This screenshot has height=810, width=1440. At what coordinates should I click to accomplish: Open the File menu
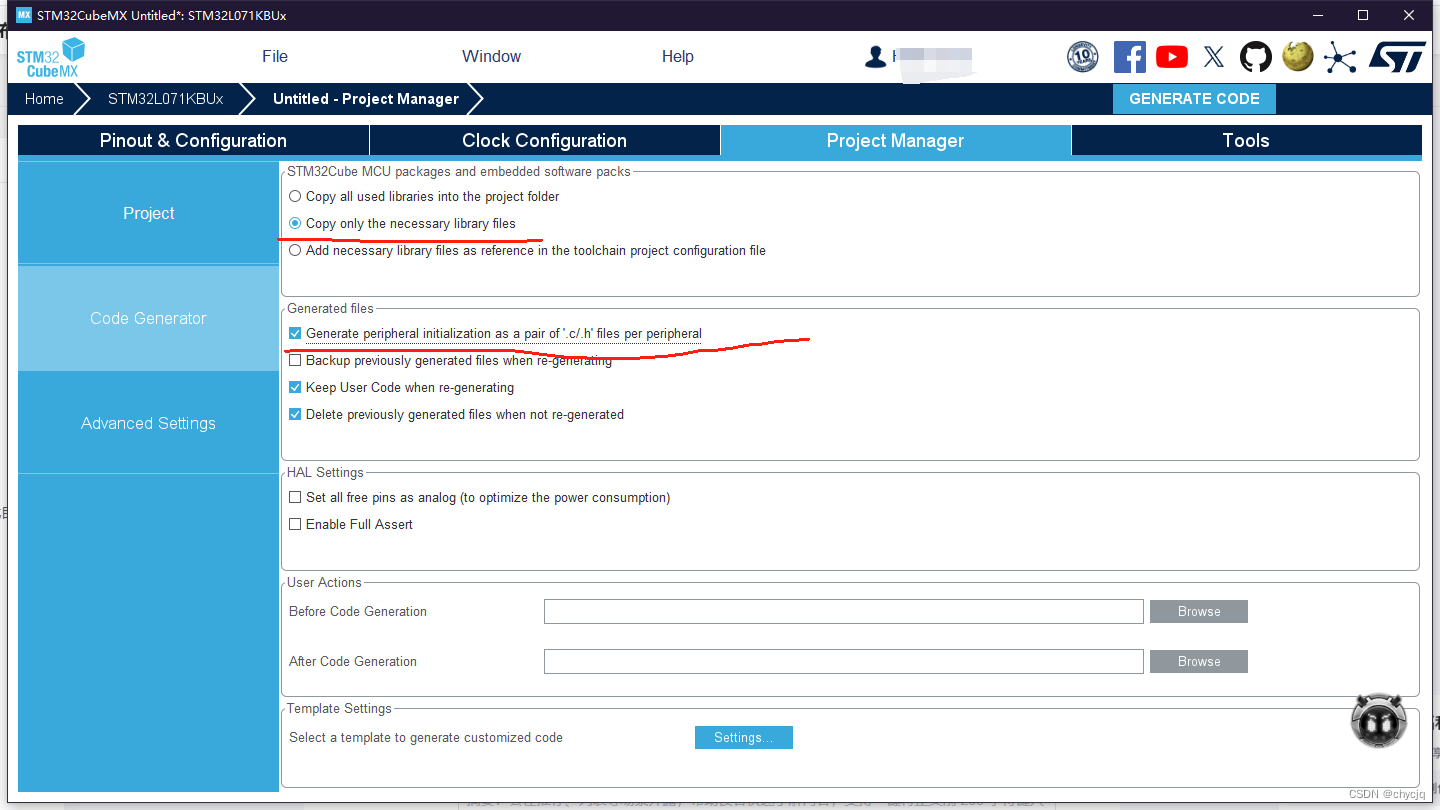tap(275, 57)
